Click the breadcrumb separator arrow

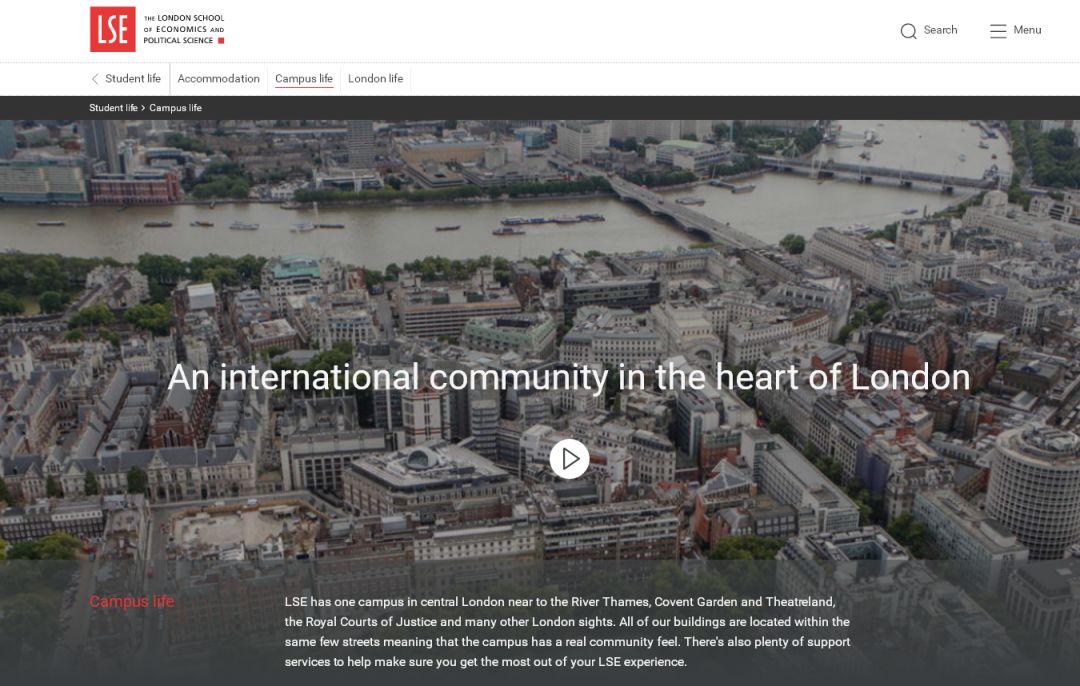pos(143,108)
